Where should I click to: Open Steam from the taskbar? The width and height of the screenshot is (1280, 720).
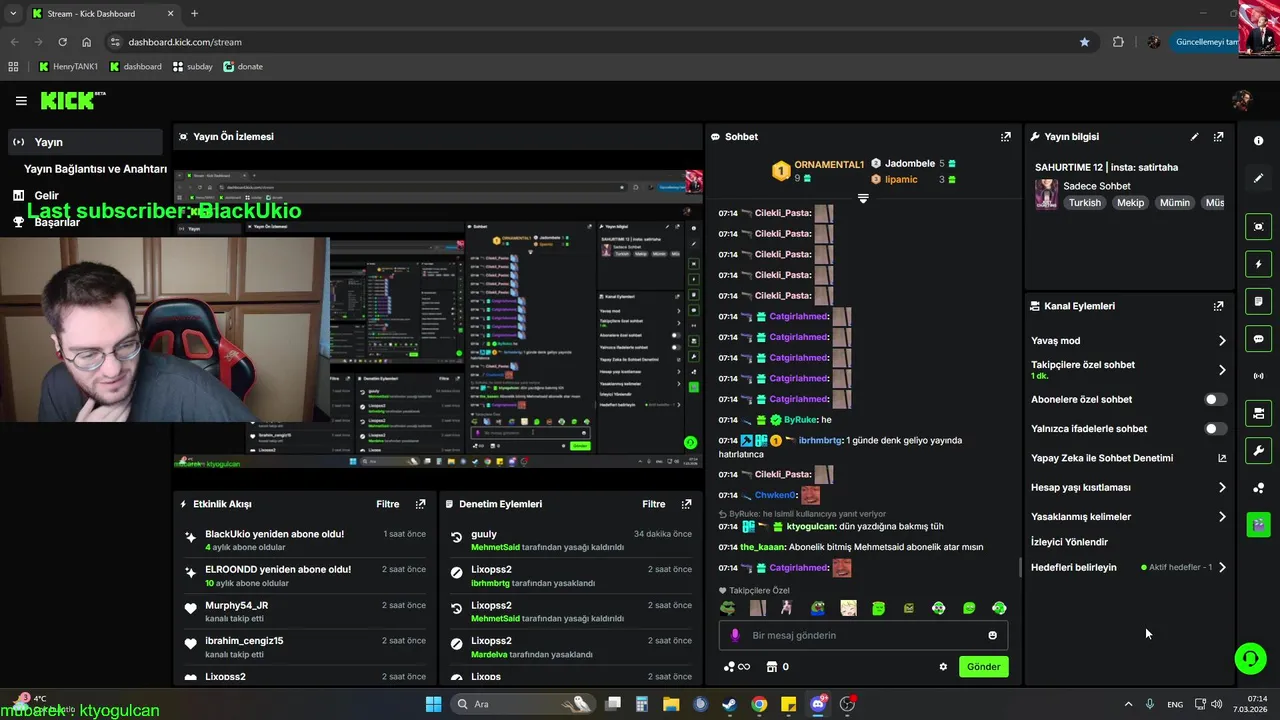729,704
